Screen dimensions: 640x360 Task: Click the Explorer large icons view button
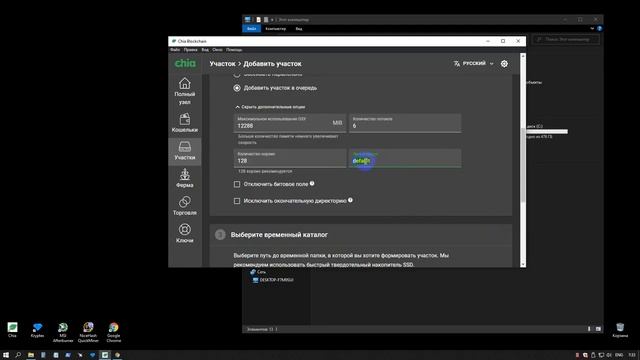tap(598, 329)
